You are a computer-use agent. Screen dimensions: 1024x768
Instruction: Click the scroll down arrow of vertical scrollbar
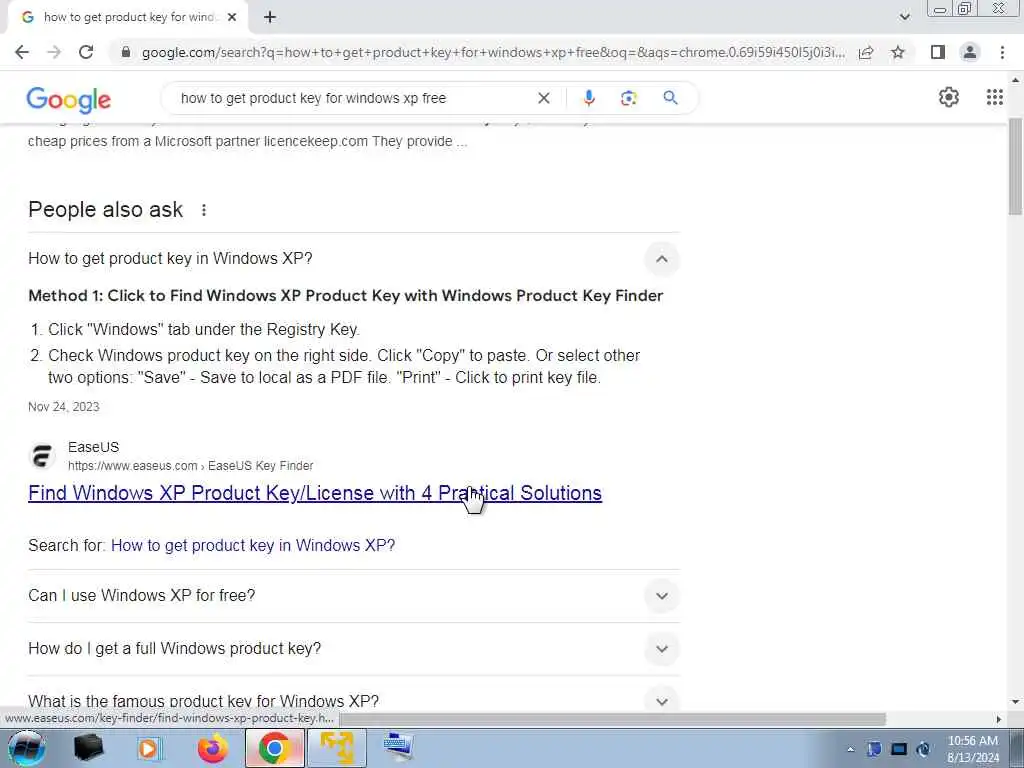click(x=1015, y=702)
